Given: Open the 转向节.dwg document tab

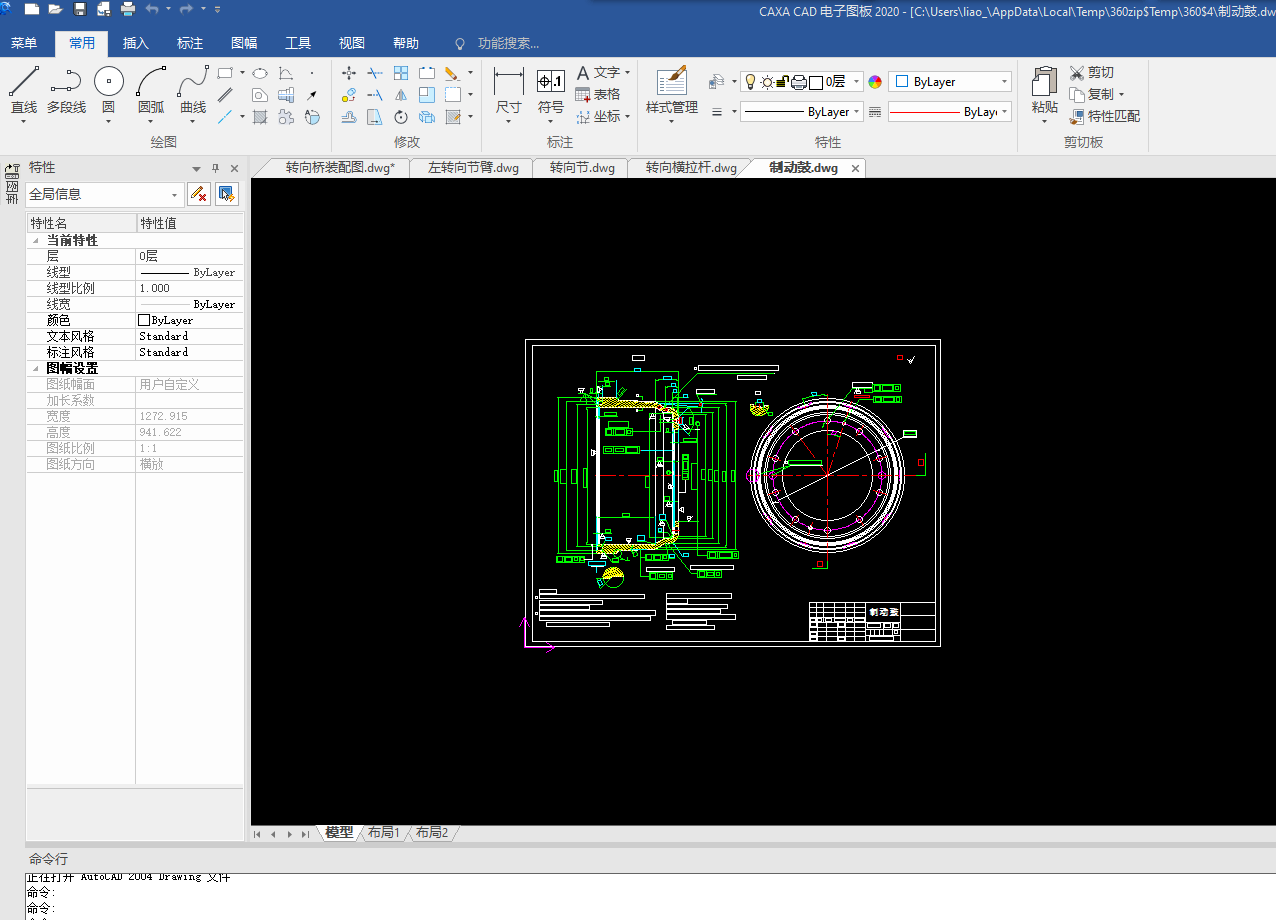Looking at the screenshot, I should tap(582, 168).
